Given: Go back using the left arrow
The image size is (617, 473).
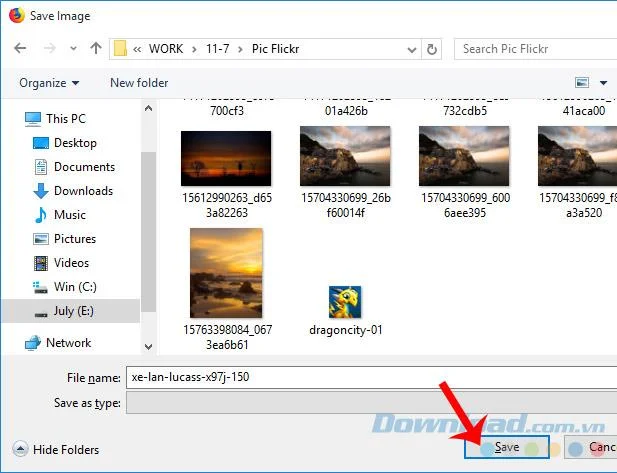Looking at the screenshot, I should coord(20,48).
